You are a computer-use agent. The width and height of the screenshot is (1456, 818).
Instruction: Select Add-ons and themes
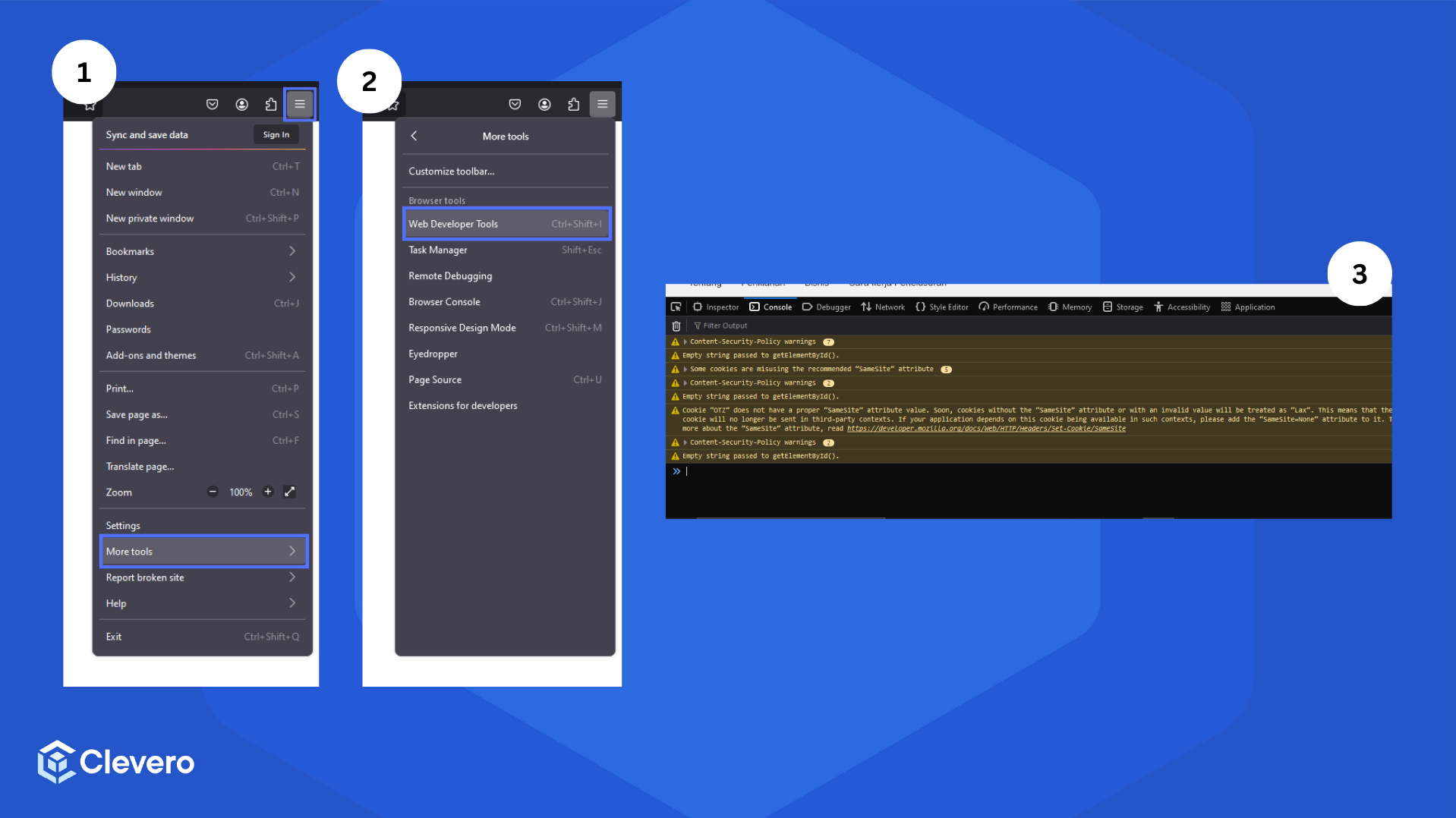point(203,355)
